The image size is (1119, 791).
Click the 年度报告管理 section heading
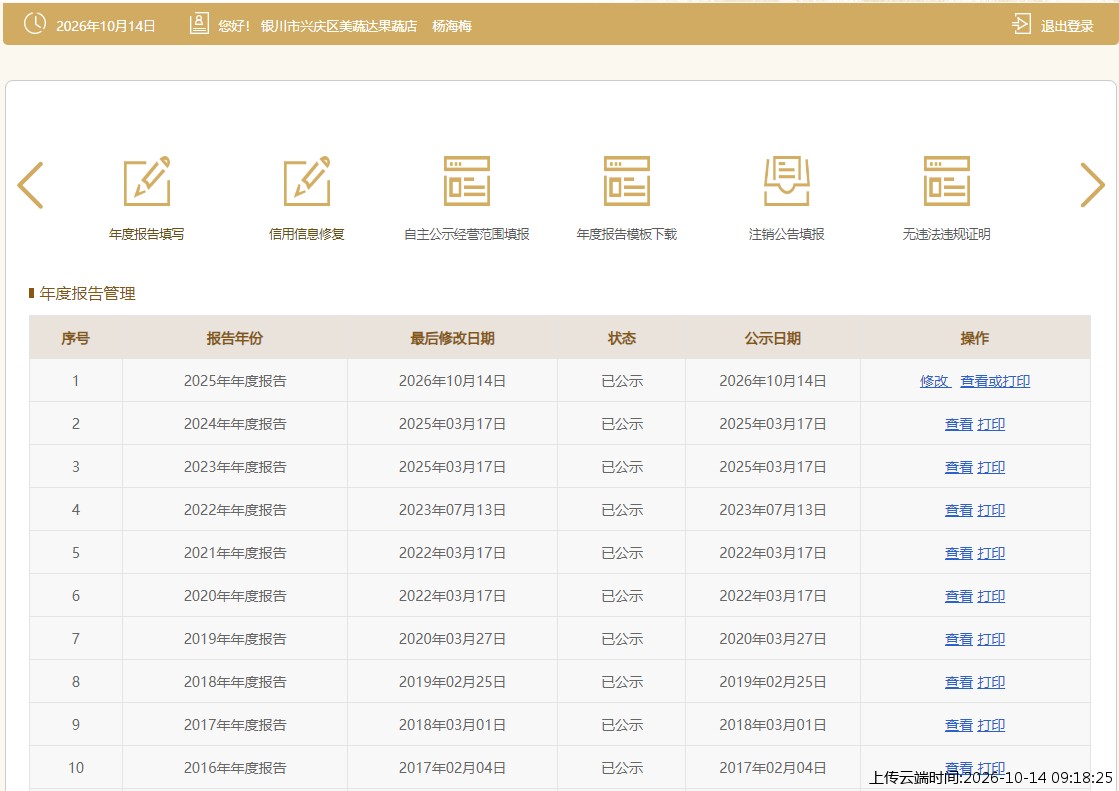pos(87,293)
